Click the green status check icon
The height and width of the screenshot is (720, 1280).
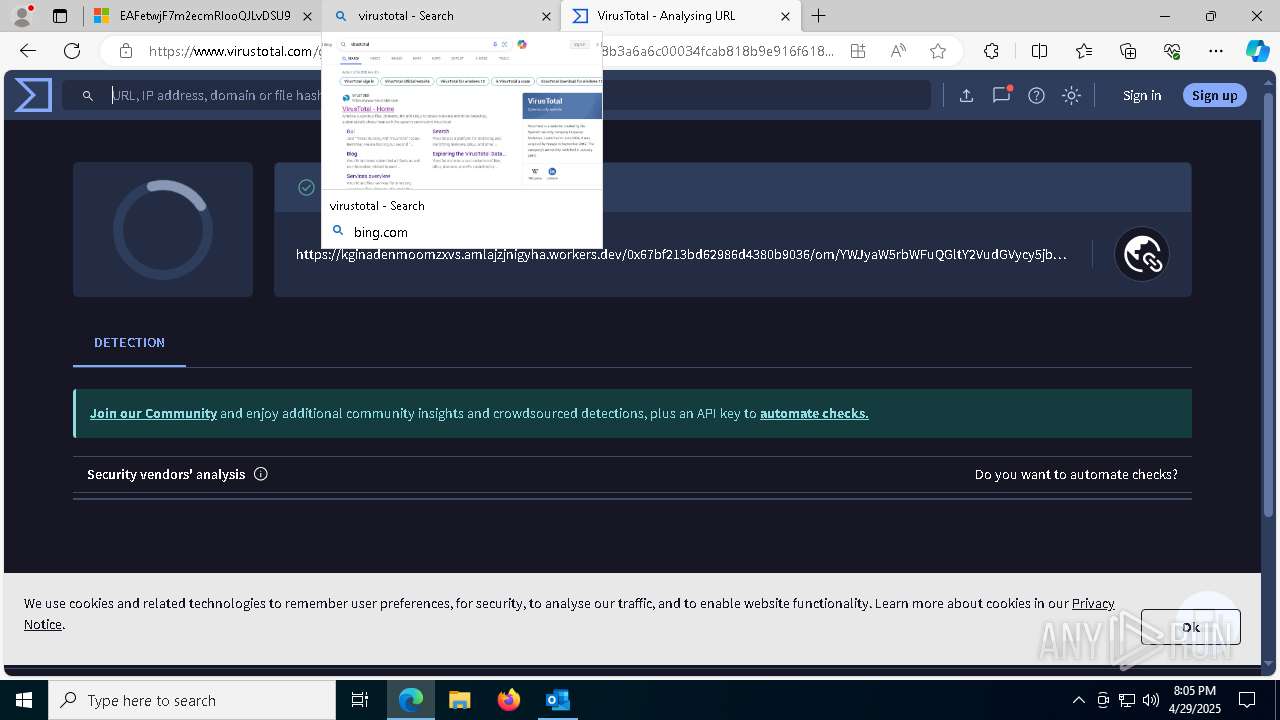[x=307, y=187]
